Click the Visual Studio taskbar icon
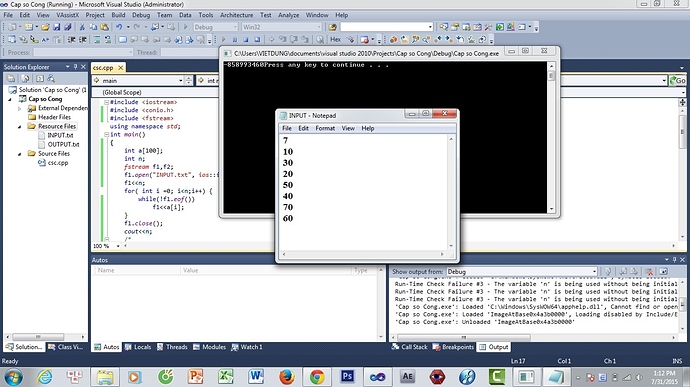The image size is (690, 387). pos(378,377)
